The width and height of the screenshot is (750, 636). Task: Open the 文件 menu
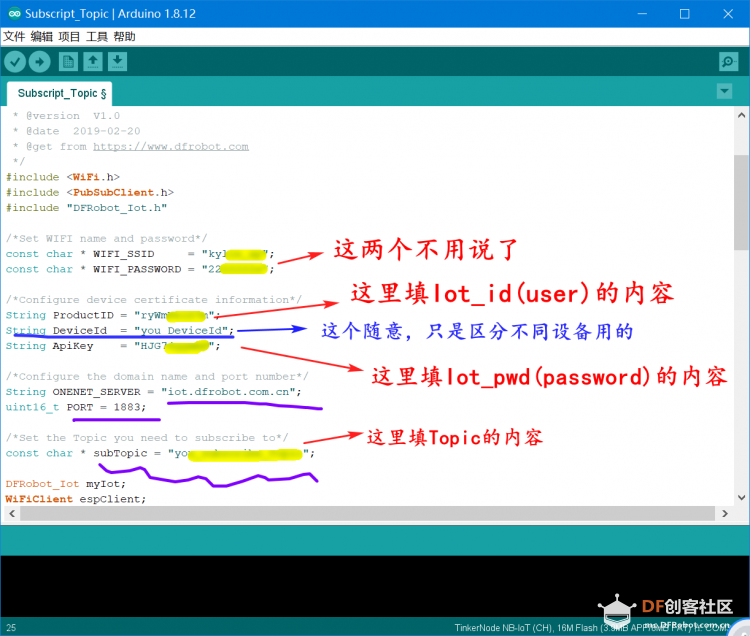14,37
